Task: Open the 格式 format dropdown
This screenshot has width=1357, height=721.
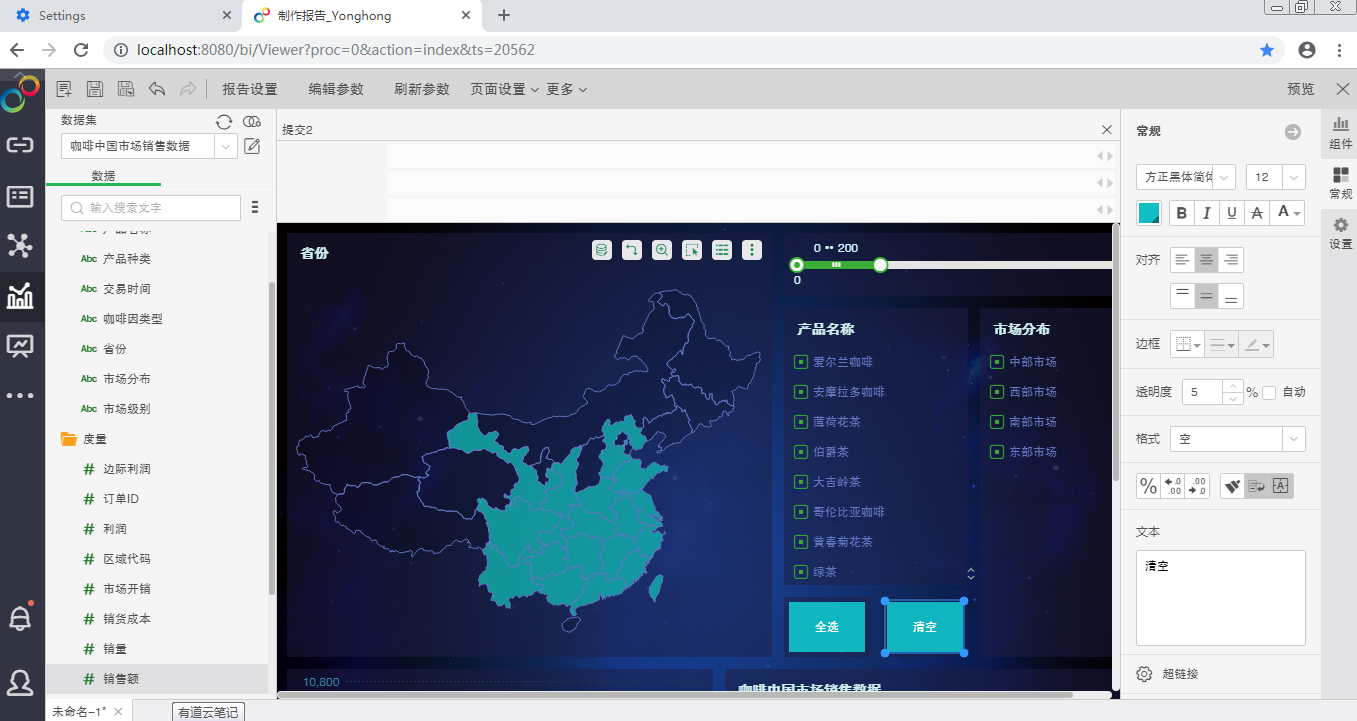Action: 1294,439
